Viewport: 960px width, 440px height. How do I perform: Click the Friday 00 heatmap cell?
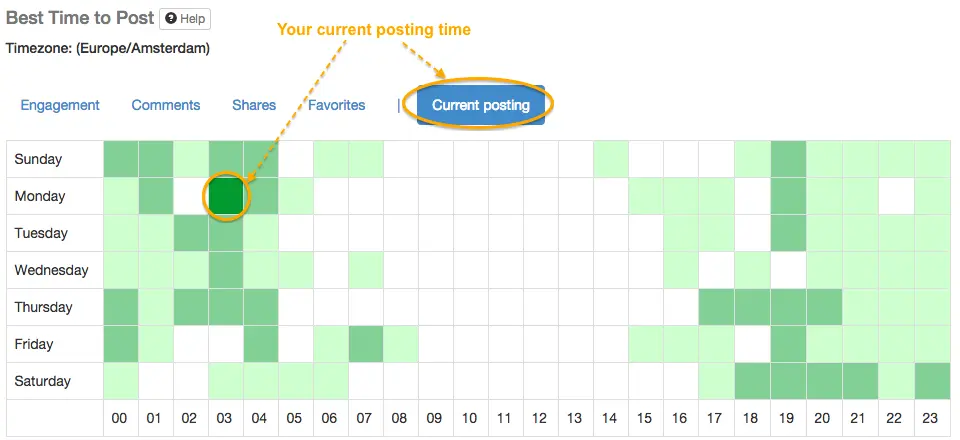tap(121, 344)
